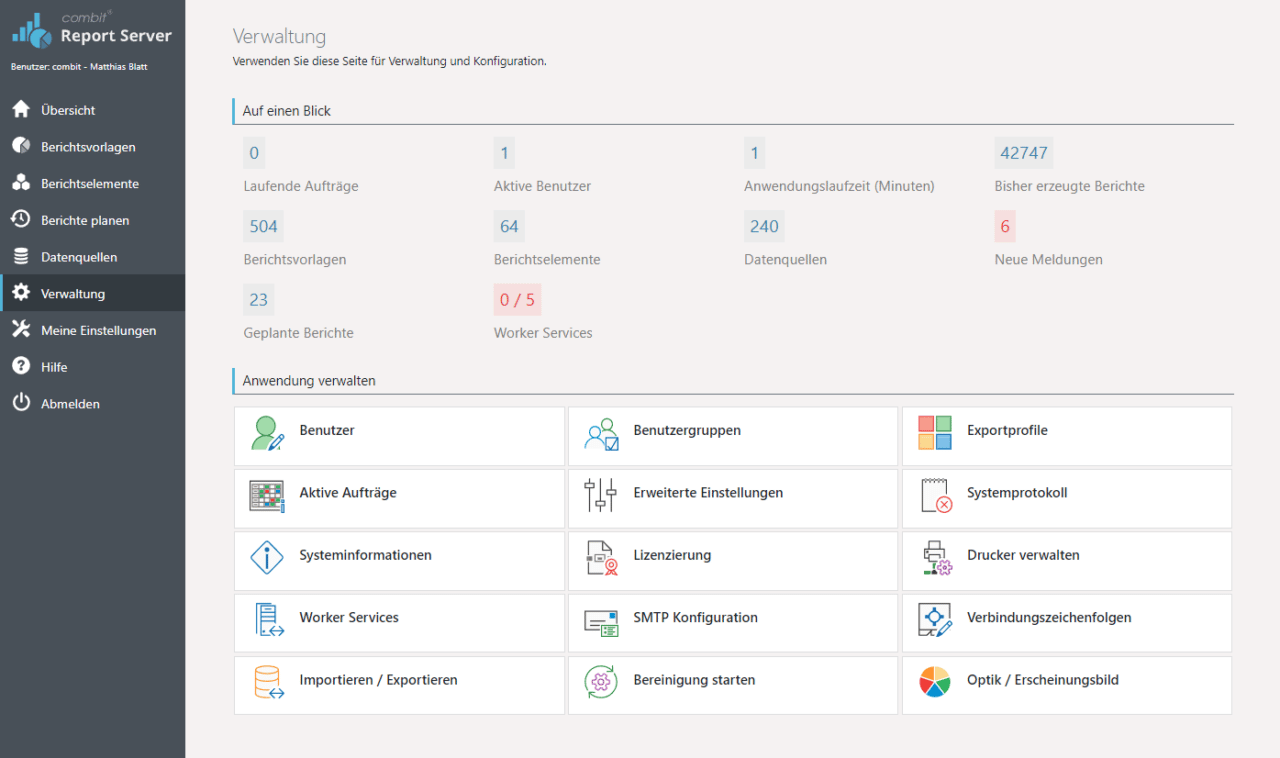1280x758 pixels.
Task: Open Optik / Erscheinungsbild pie chart icon
Action: pos(934,680)
